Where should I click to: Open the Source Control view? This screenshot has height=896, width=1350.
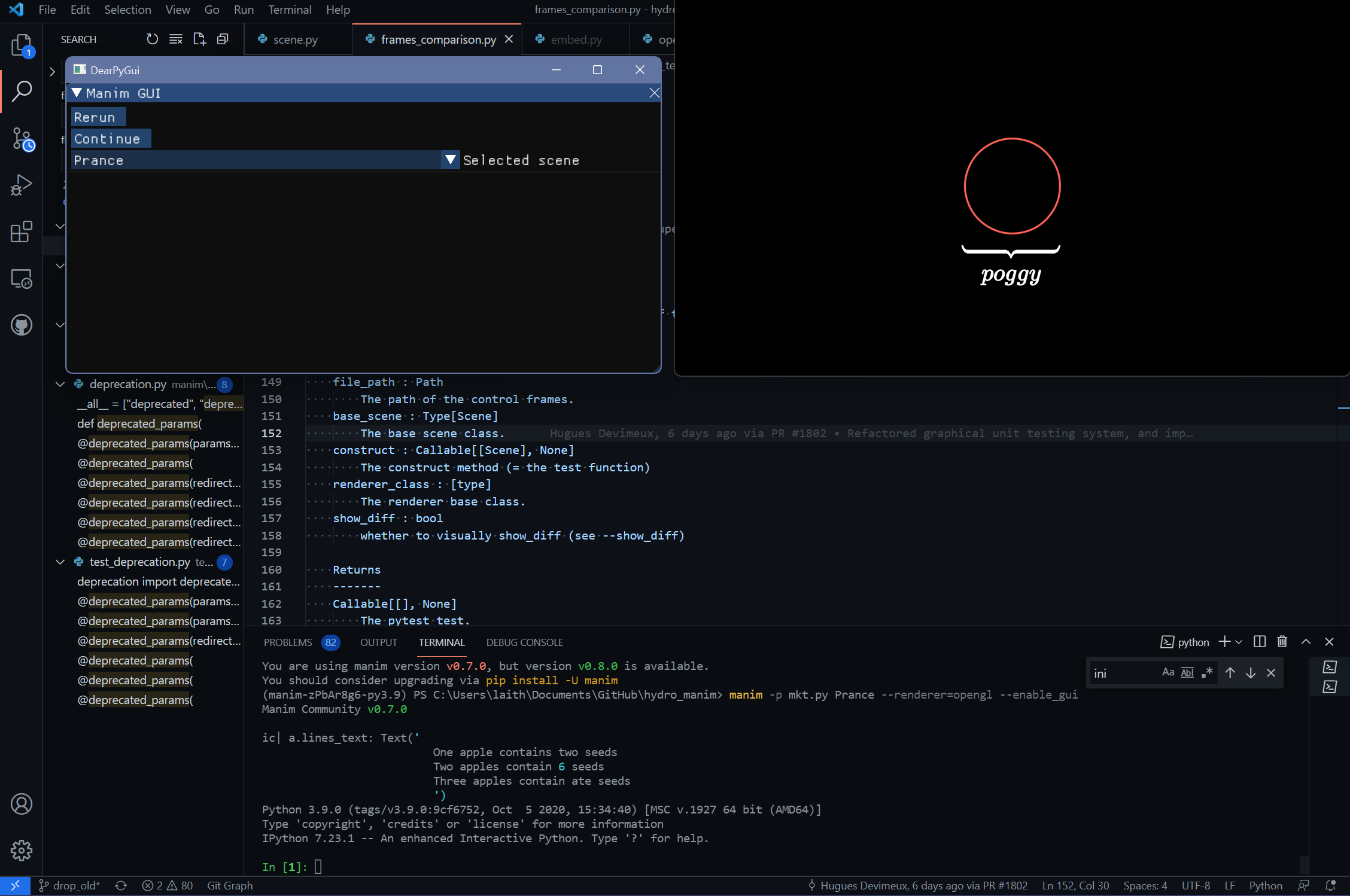click(x=22, y=139)
